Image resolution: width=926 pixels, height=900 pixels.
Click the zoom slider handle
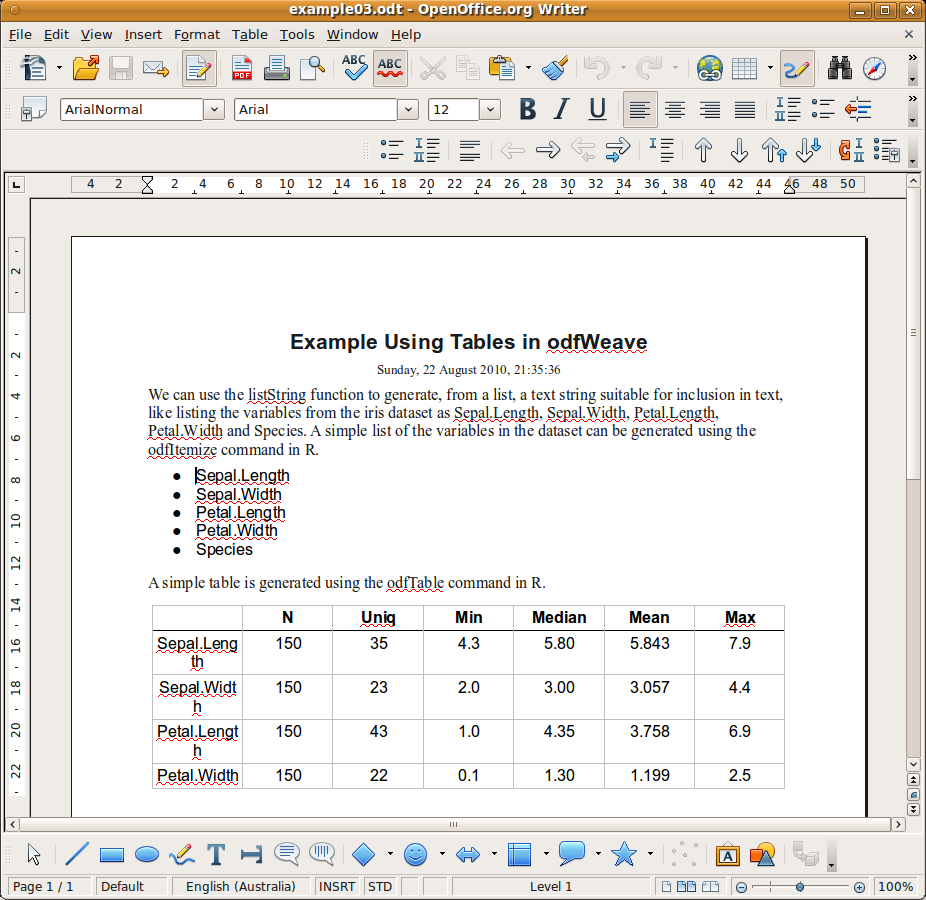point(800,886)
